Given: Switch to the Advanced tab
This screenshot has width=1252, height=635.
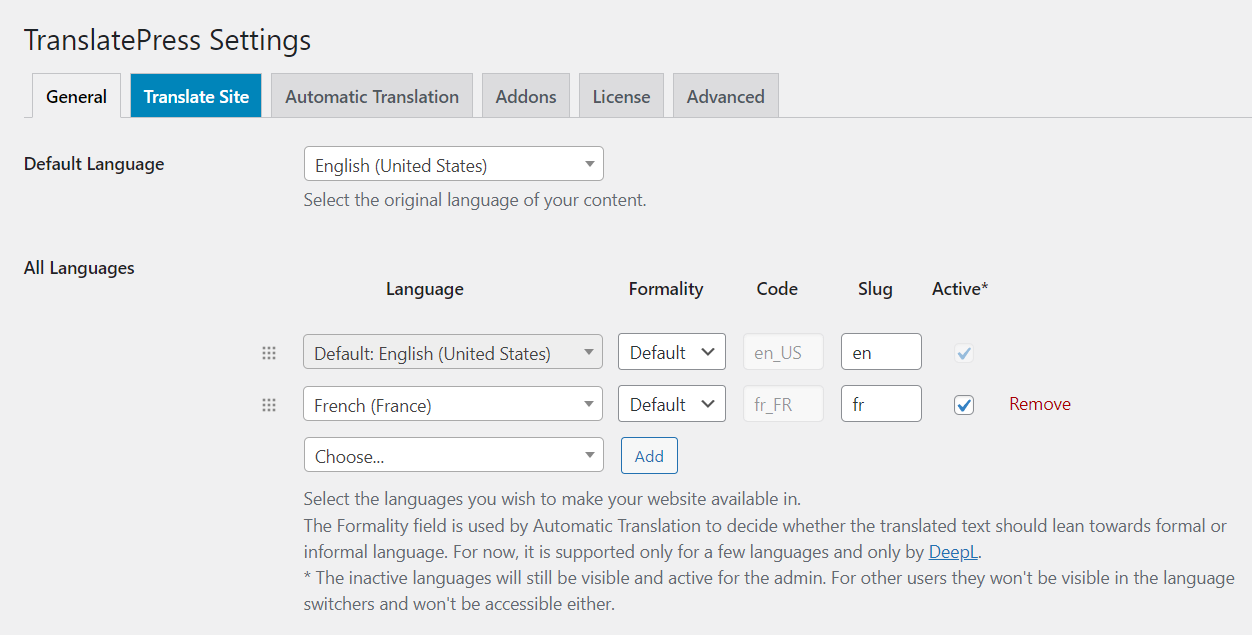Looking at the screenshot, I should (x=725, y=95).
